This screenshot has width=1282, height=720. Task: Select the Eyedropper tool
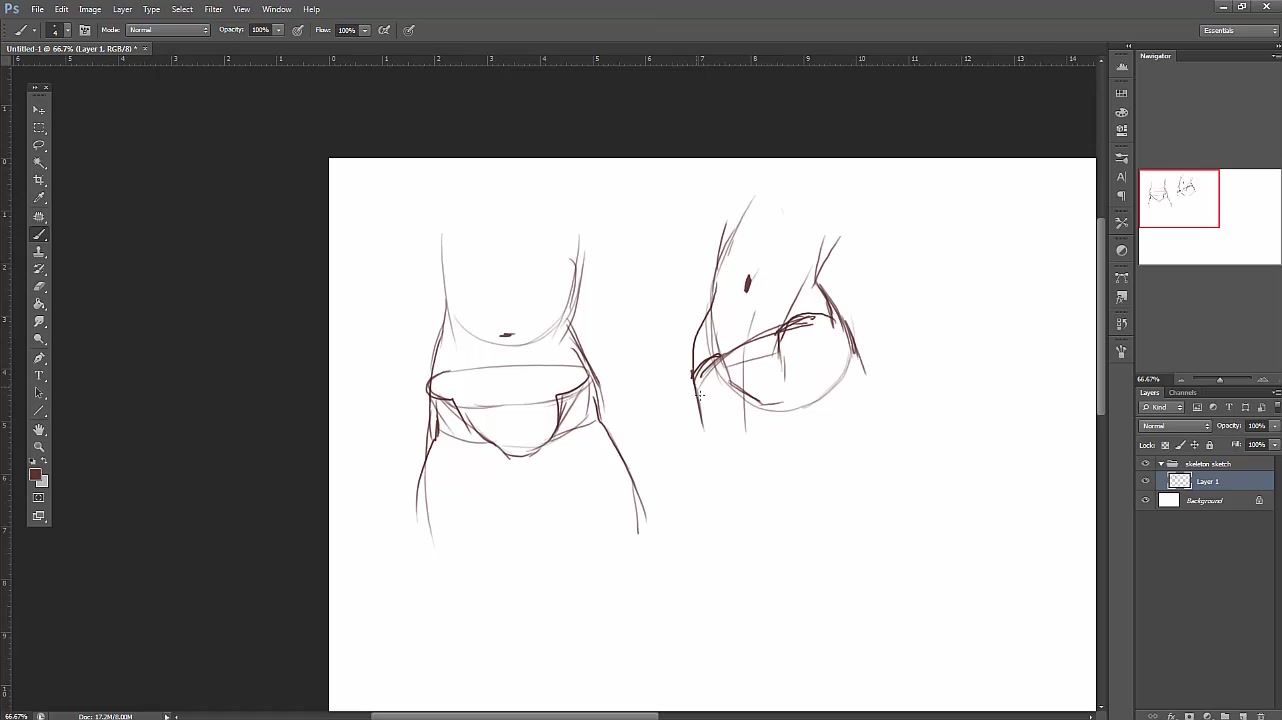[39, 198]
